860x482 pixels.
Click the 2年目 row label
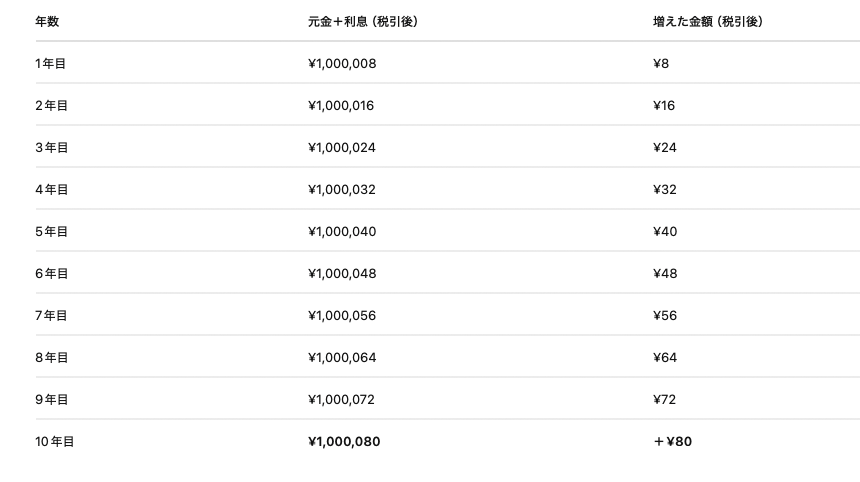click(51, 106)
